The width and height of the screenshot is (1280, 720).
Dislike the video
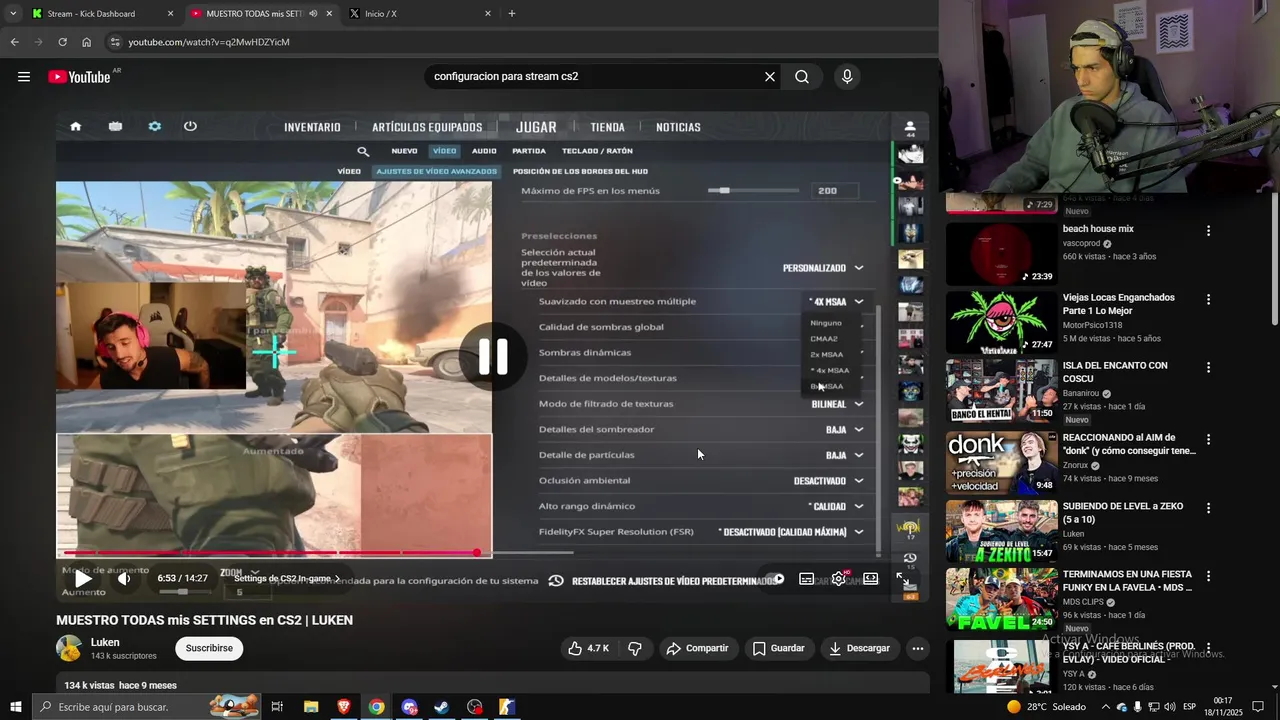pos(635,648)
